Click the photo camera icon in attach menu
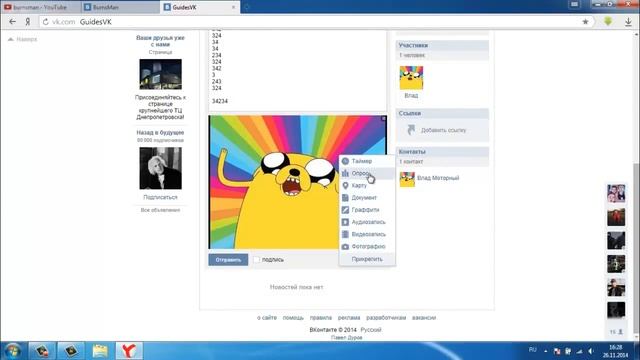 (x=345, y=247)
